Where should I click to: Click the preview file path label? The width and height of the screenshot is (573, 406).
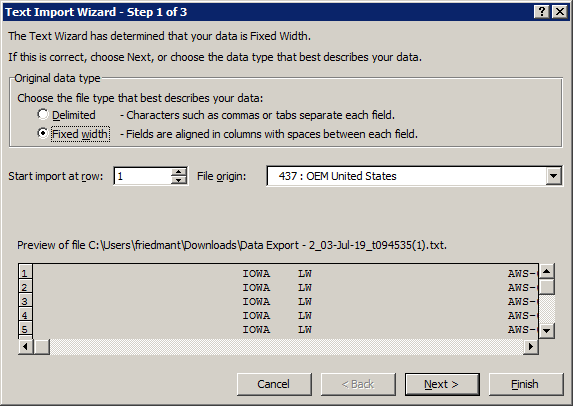pos(232,245)
